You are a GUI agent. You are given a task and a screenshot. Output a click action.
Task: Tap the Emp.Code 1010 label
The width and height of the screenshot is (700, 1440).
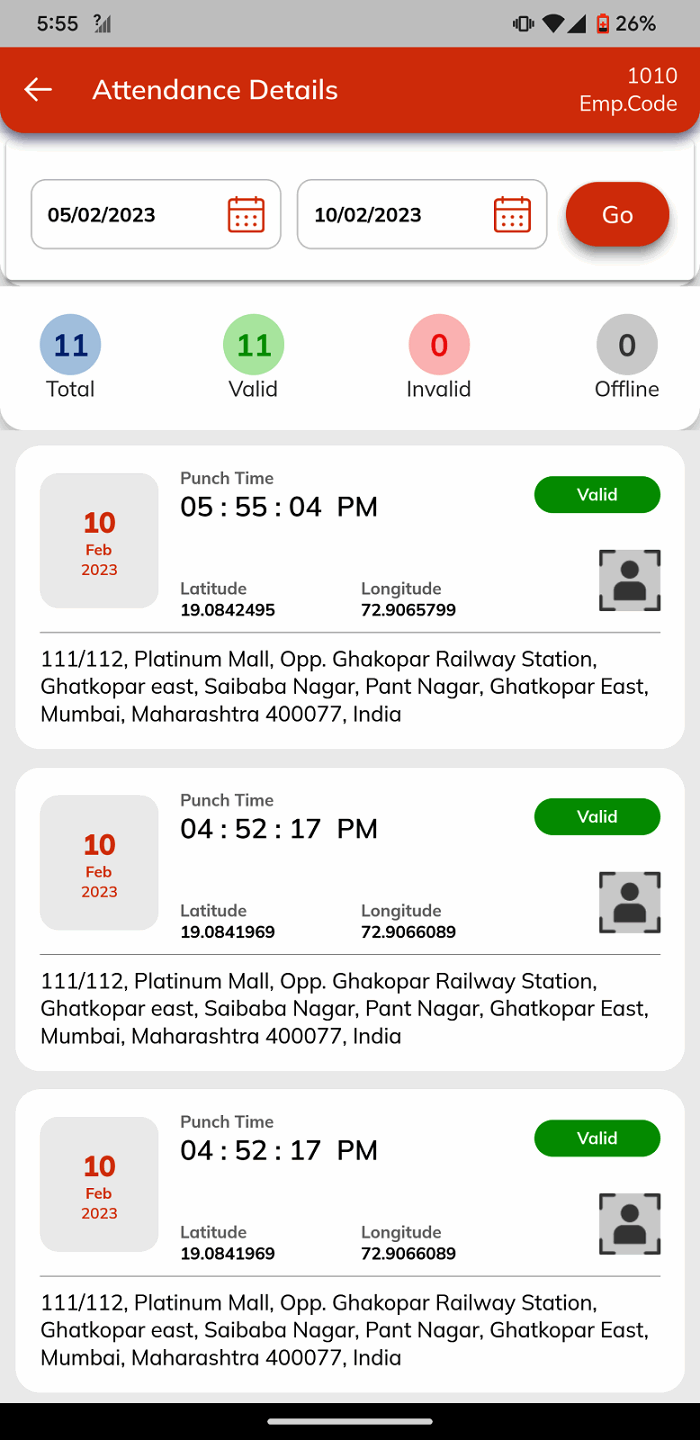(x=628, y=89)
